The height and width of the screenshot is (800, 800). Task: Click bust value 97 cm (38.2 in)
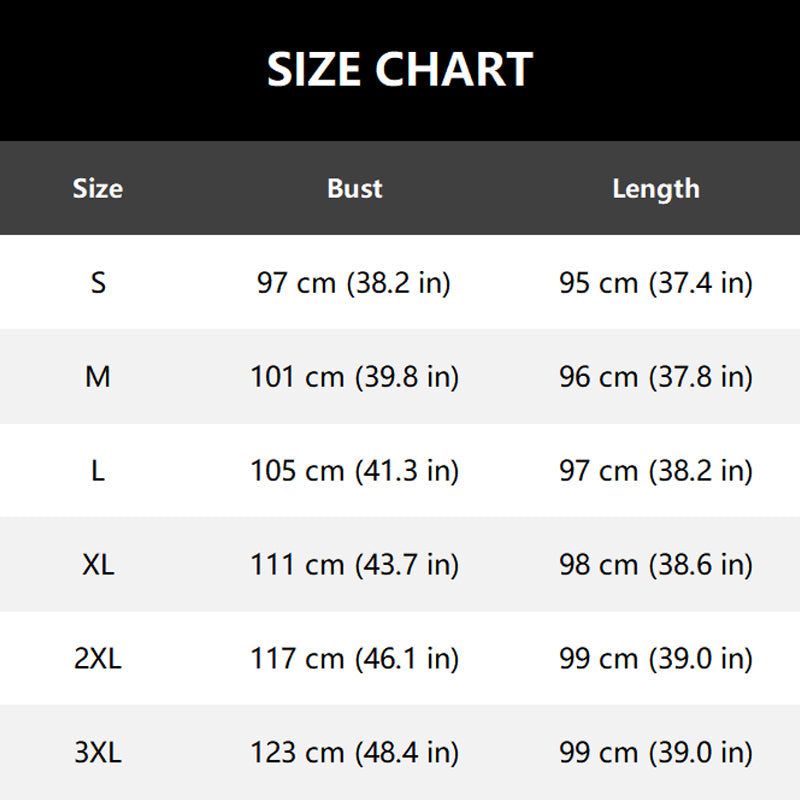point(354,283)
